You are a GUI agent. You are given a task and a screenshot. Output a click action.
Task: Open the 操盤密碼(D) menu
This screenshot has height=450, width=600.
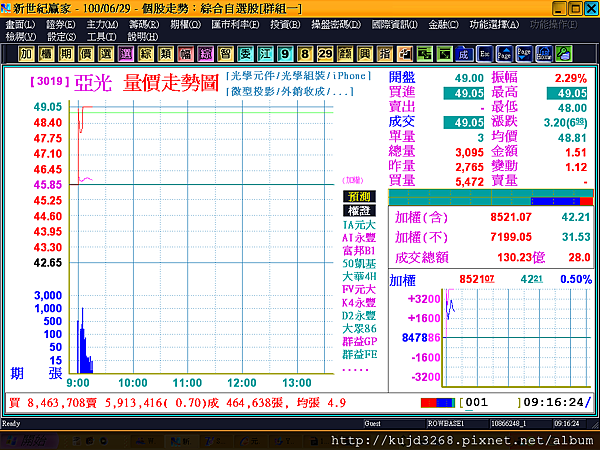[336, 25]
